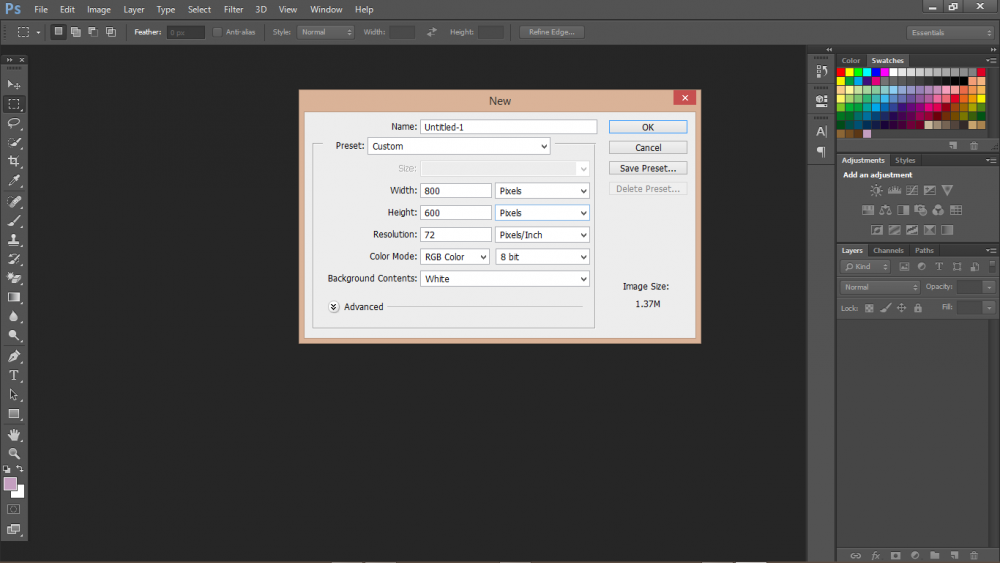Screen dimensions: 1000x563
Task: Select the Horizontal Type tool
Action: pyautogui.click(x=14, y=376)
